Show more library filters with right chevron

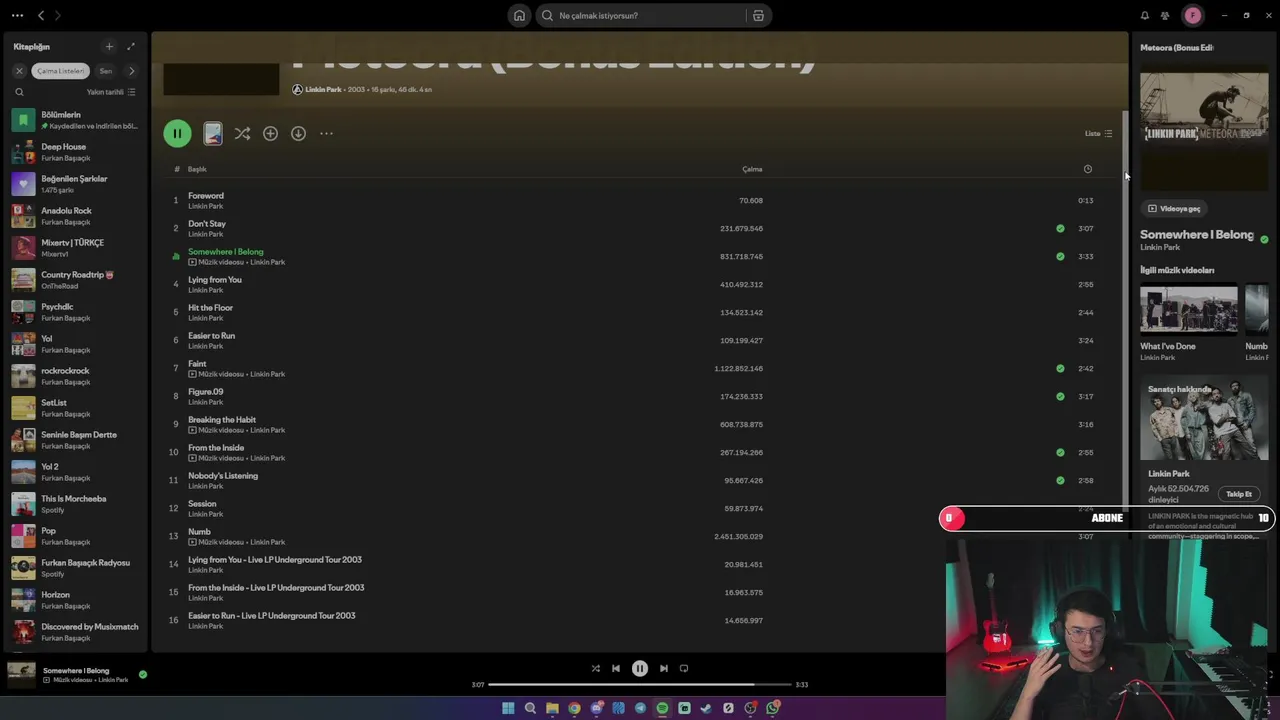coord(131,71)
